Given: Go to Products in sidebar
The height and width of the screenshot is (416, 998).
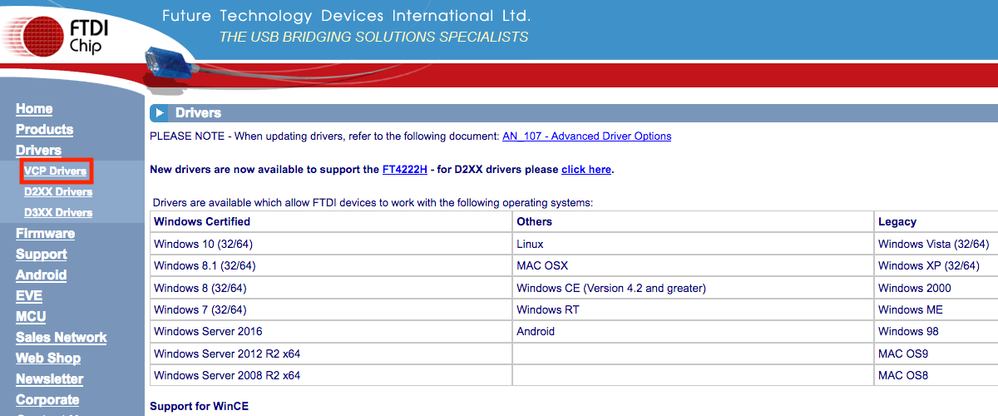Looking at the screenshot, I should click(x=45, y=130).
